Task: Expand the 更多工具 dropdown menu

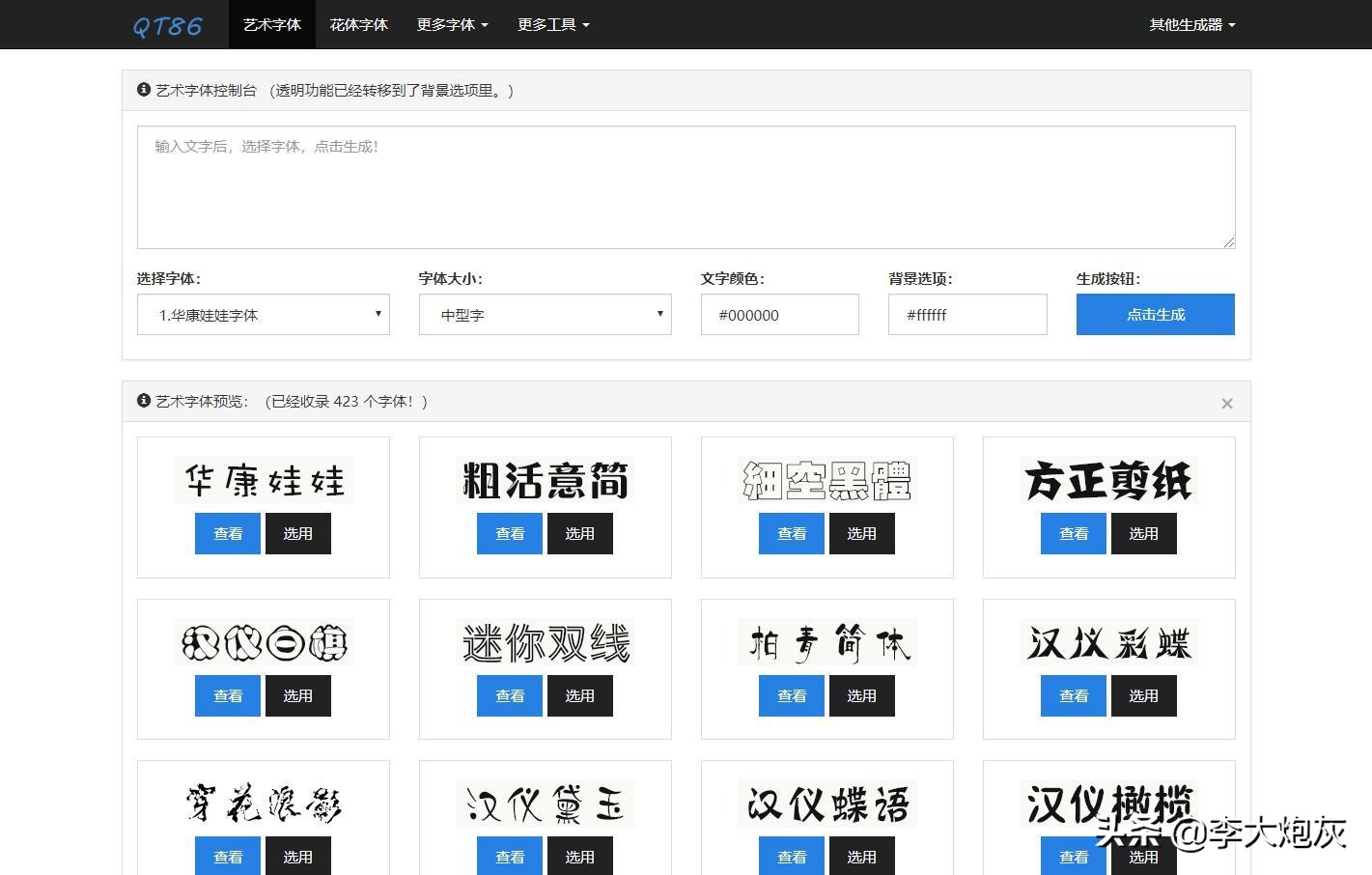Action: (551, 24)
